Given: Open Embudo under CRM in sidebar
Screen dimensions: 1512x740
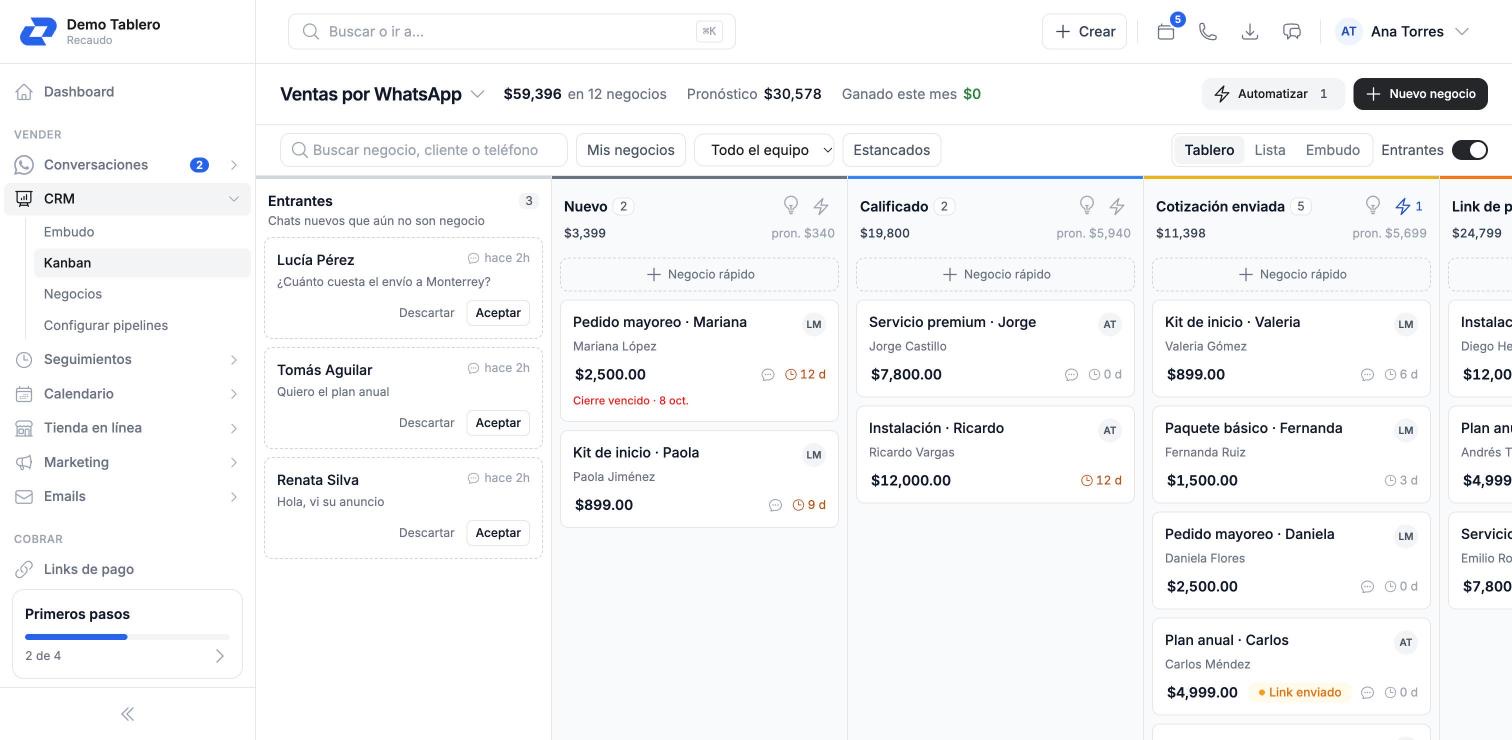Looking at the screenshot, I should pos(141,232).
